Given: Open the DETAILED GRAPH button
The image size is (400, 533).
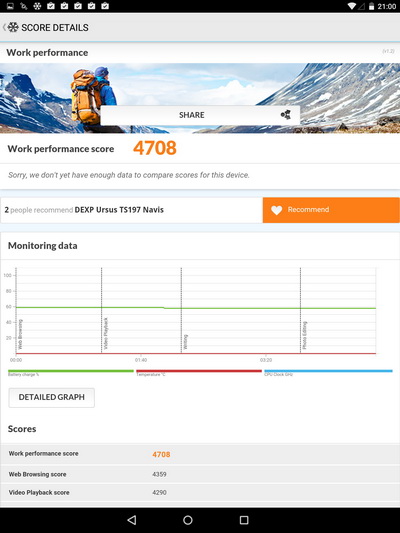Looking at the screenshot, I should pyautogui.click(x=52, y=397).
